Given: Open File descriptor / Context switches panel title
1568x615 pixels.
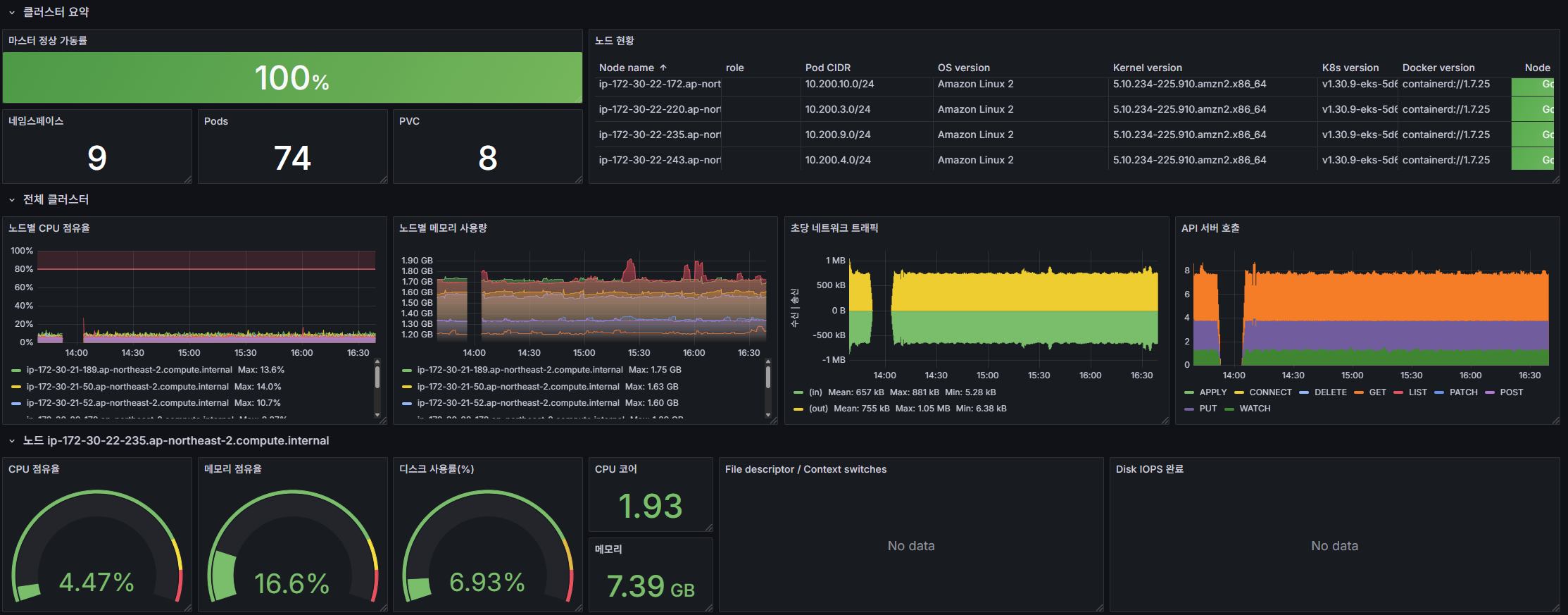Looking at the screenshot, I should 805,469.
